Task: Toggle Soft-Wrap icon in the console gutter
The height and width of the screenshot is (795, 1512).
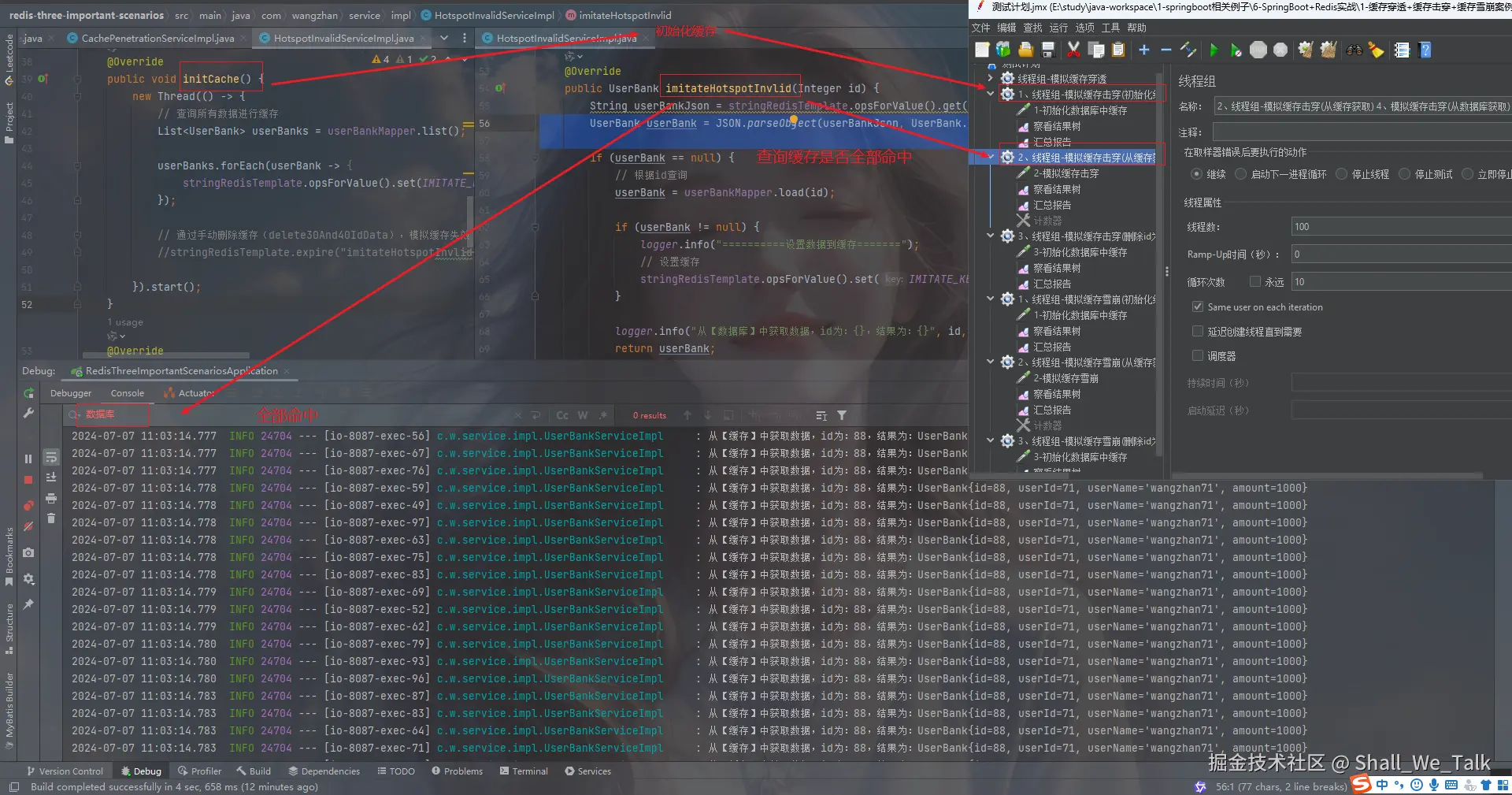Action: [51, 458]
